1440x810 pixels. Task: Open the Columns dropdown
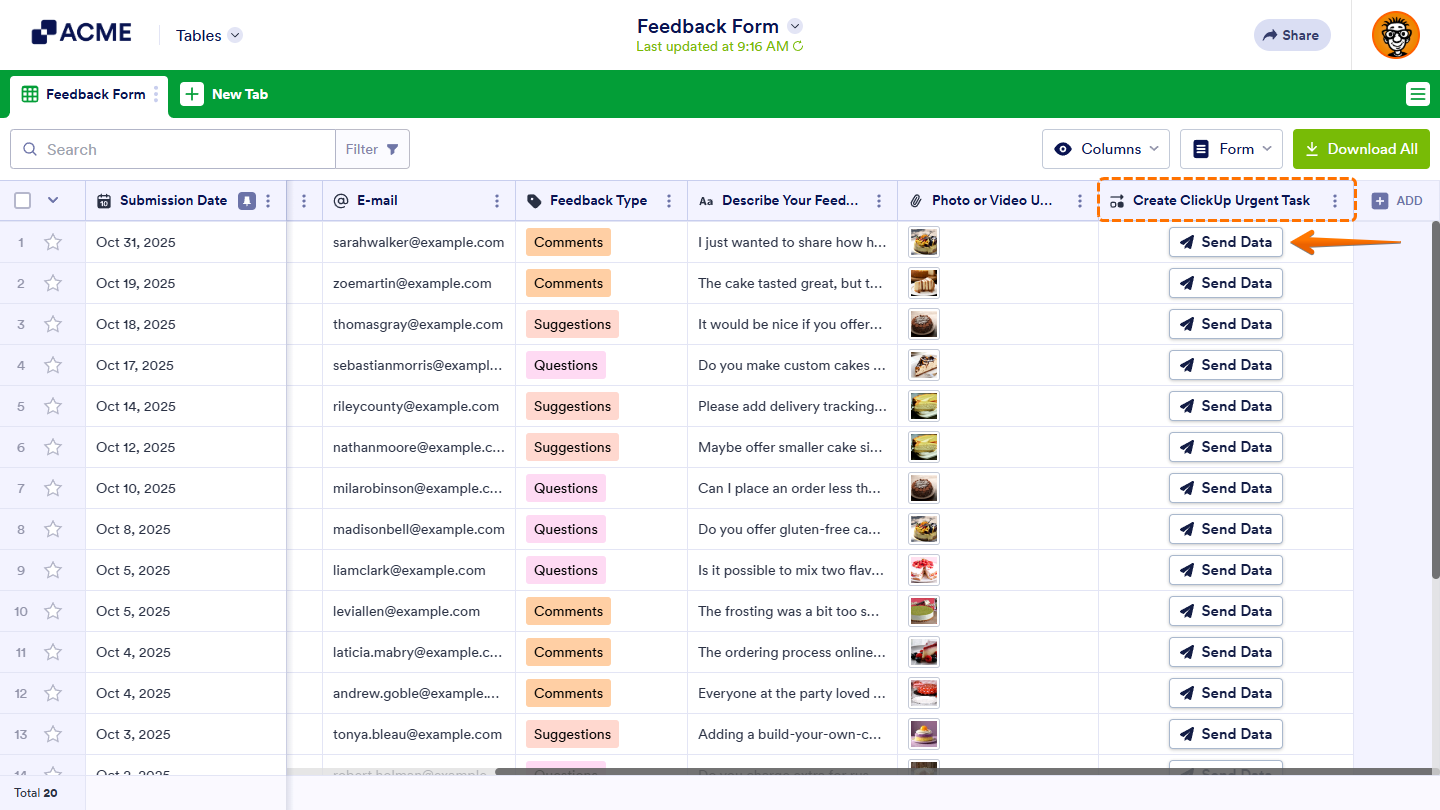pyautogui.click(x=1105, y=148)
